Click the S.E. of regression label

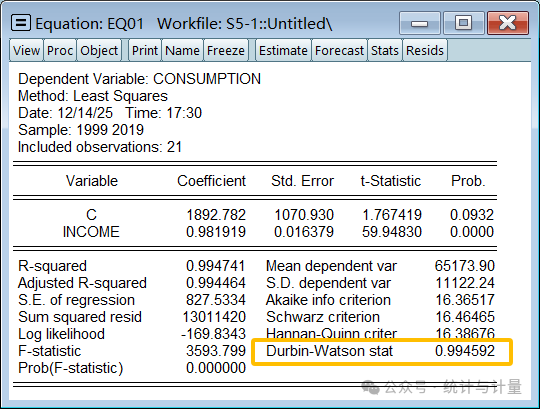pyautogui.click(x=76, y=300)
